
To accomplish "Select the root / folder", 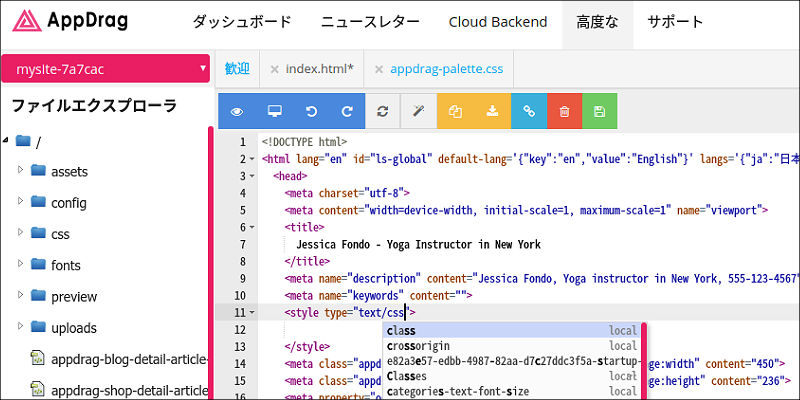I will 28,141.
